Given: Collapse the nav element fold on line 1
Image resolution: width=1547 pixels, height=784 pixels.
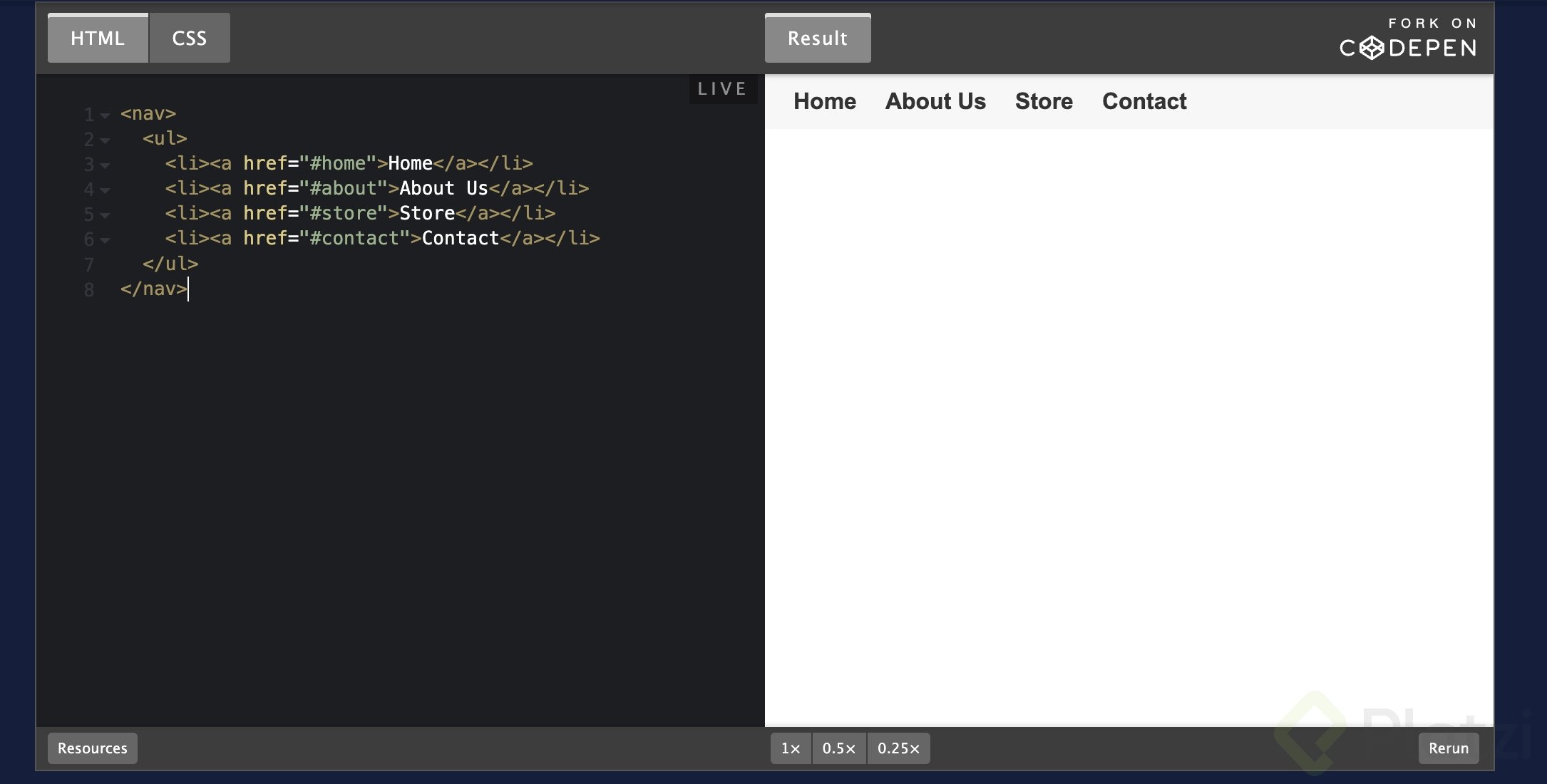Looking at the screenshot, I should (x=106, y=115).
